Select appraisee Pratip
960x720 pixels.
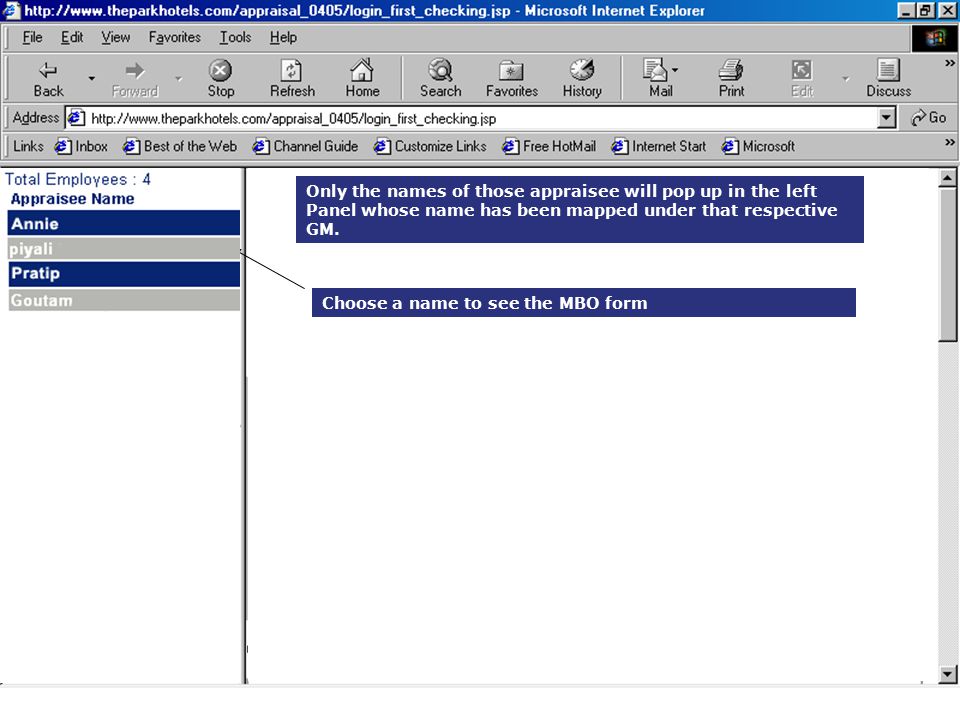pos(124,274)
